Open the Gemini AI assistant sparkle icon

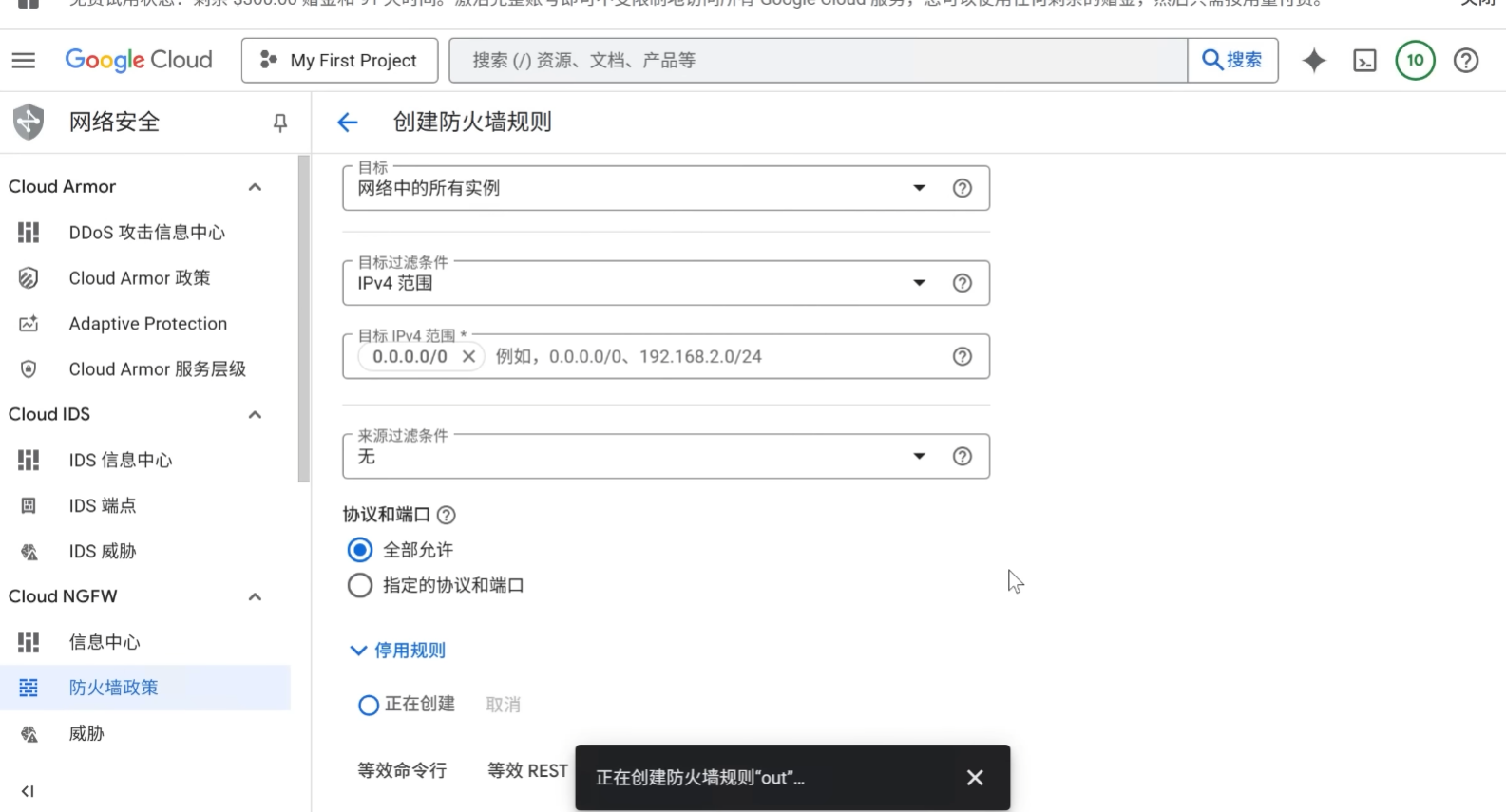coord(1314,61)
